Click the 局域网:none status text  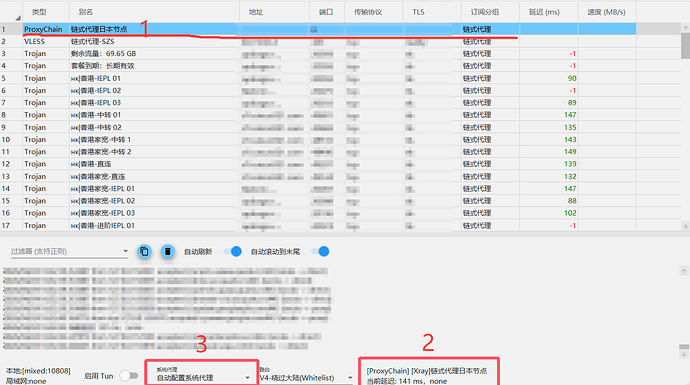[26, 381]
